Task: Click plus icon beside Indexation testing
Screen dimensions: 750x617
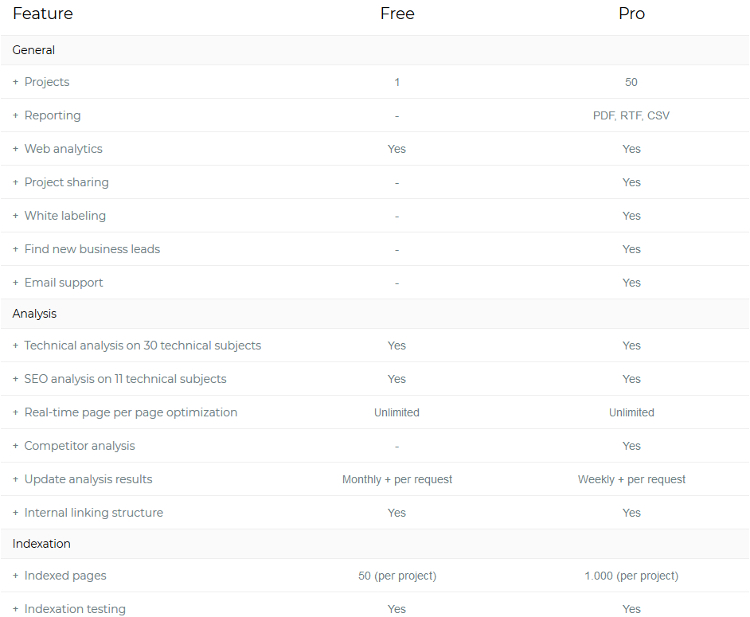Action: 15,609
